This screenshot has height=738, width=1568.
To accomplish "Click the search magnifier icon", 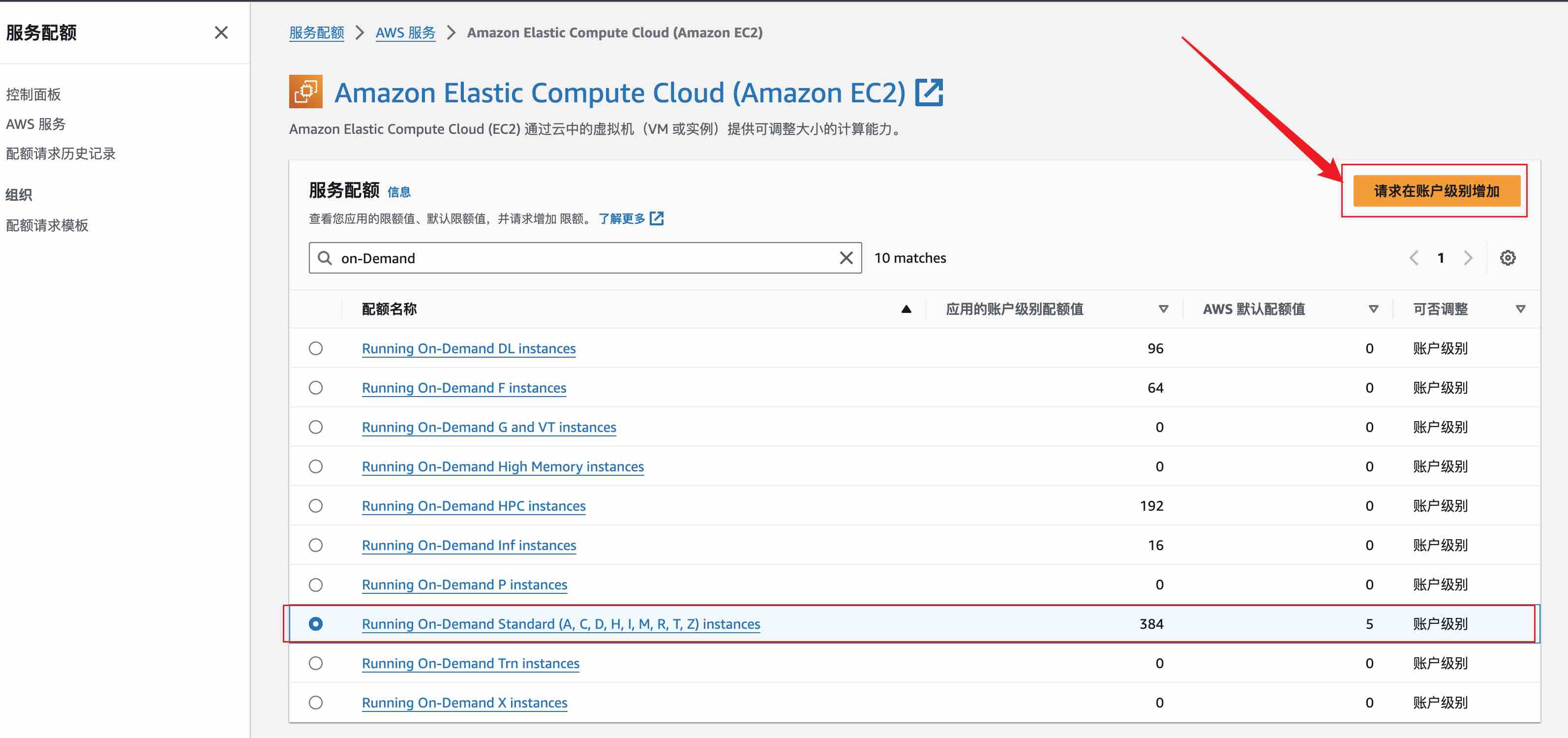I will (325, 258).
